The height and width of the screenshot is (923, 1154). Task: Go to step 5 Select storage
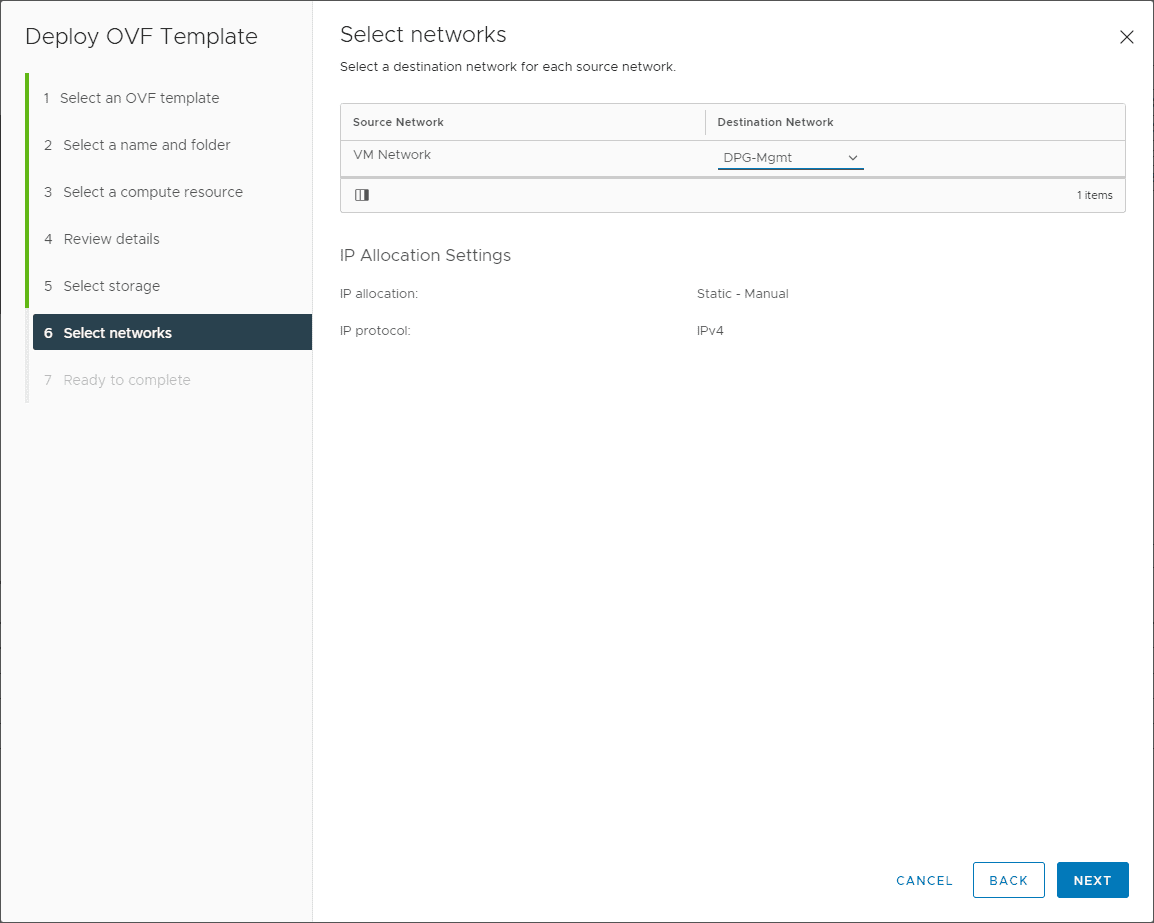click(111, 286)
